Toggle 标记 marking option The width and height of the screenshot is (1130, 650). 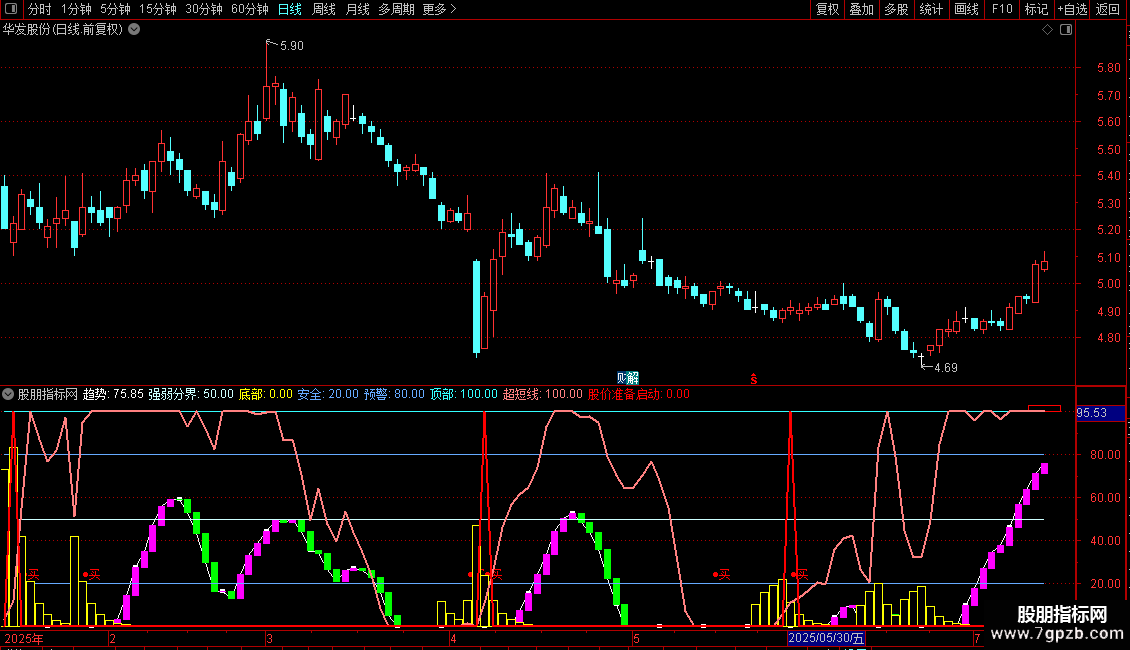pyautogui.click(x=1036, y=10)
